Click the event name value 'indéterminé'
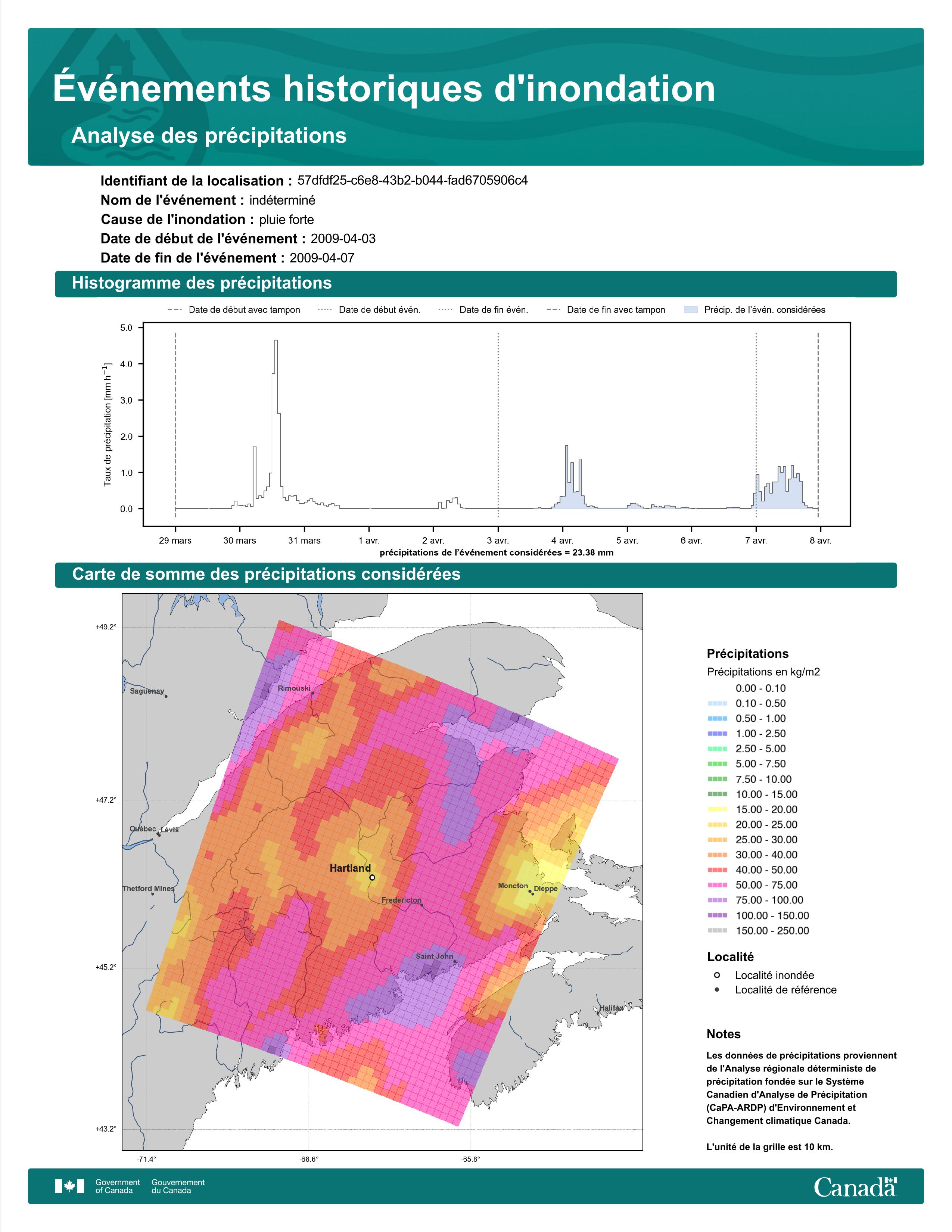Viewport: 952px width, 1232px height. pyautogui.click(x=283, y=200)
